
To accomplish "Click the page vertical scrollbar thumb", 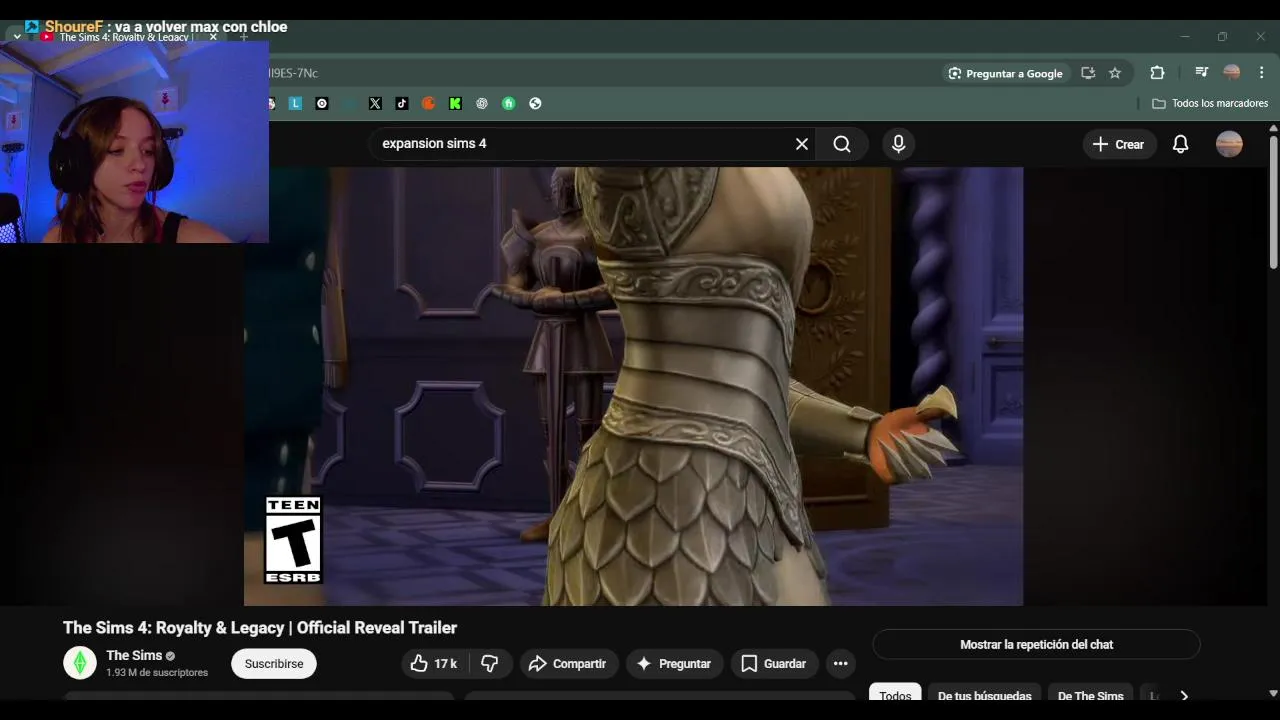I will tap(1273, 200).
